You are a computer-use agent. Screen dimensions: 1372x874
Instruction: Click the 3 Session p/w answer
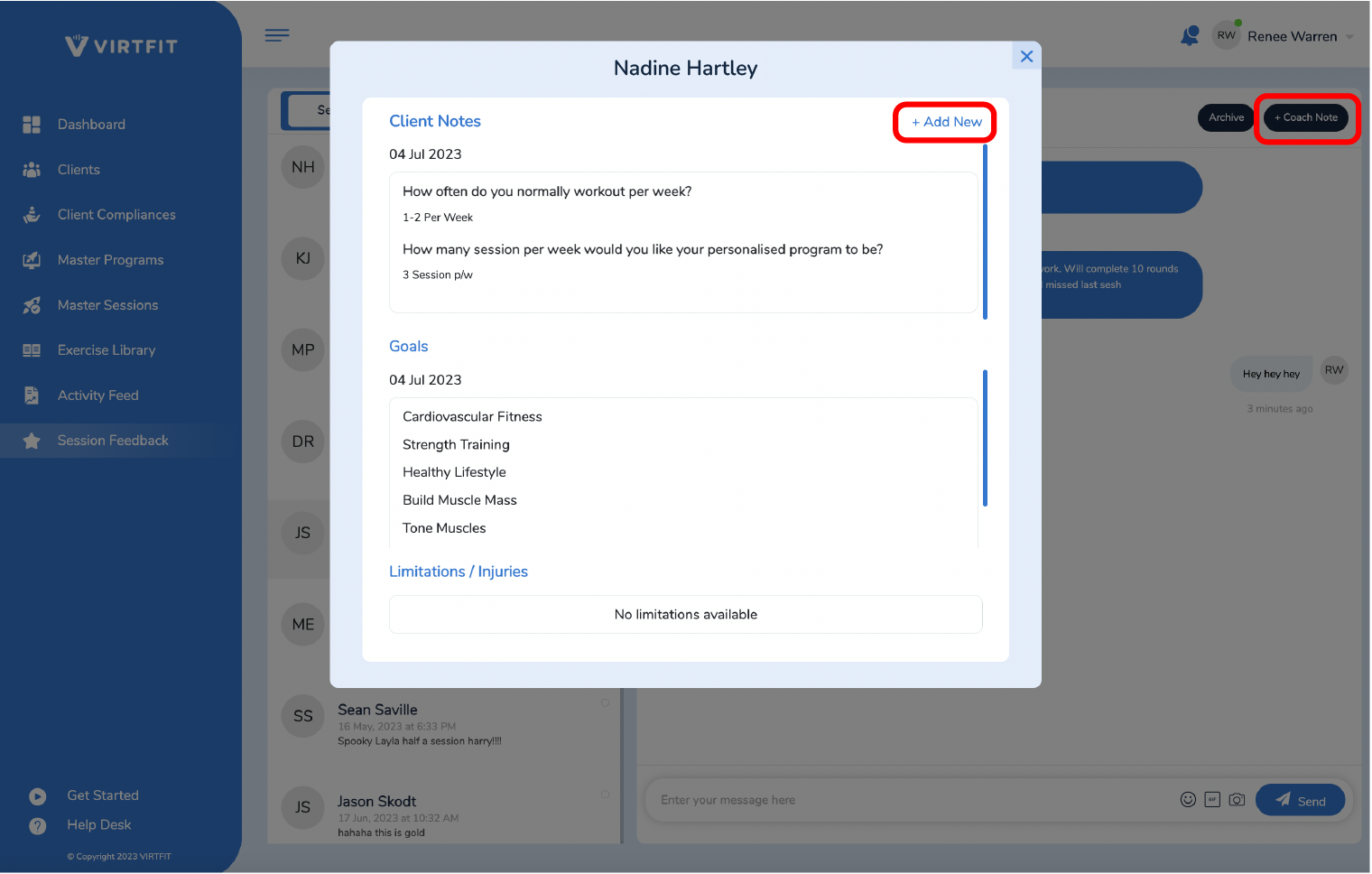pos(438,275)
